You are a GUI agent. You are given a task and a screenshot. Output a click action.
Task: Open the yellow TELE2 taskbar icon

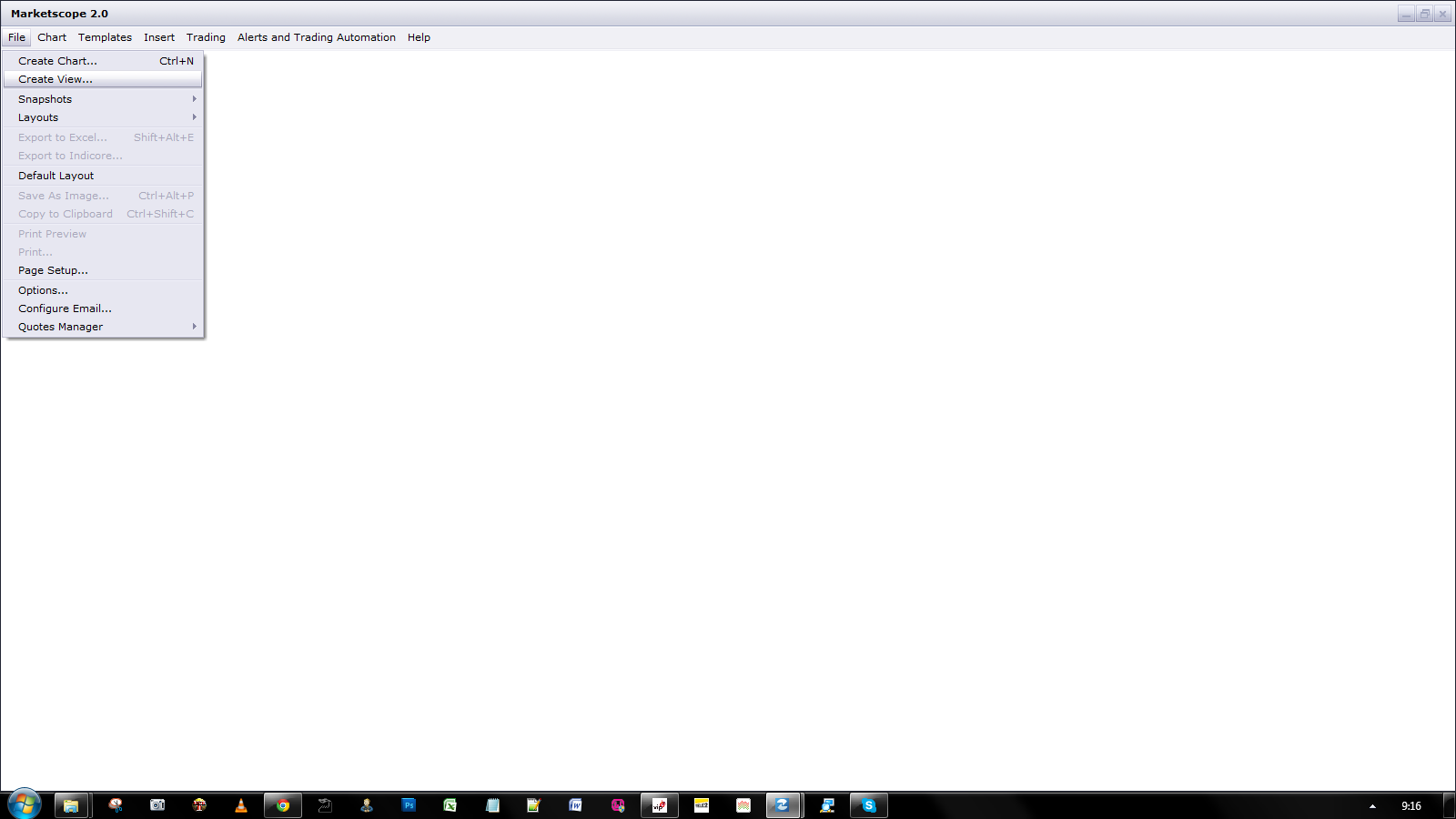coord(702,805)
